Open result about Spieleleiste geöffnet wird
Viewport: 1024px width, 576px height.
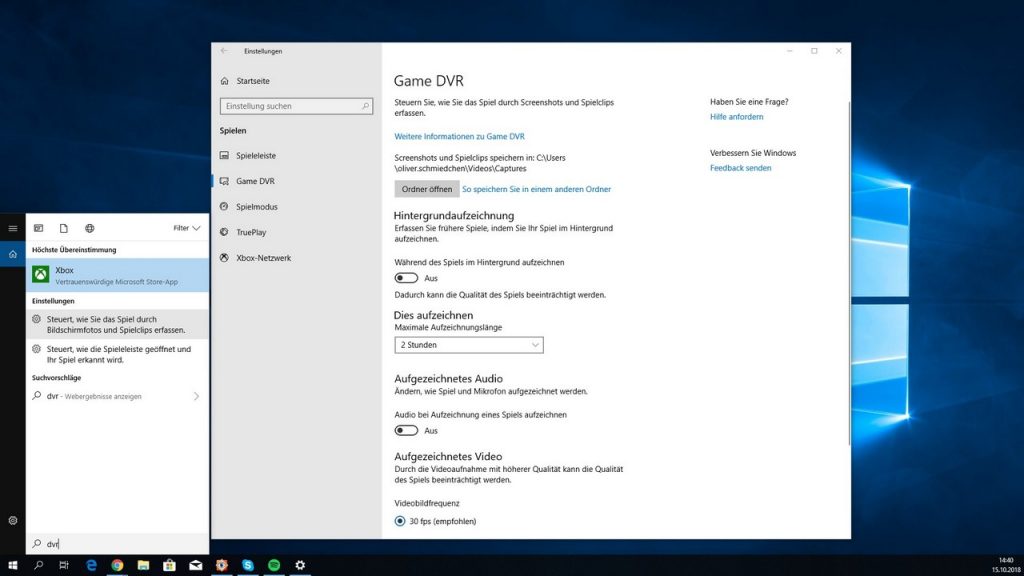[118, 354]
